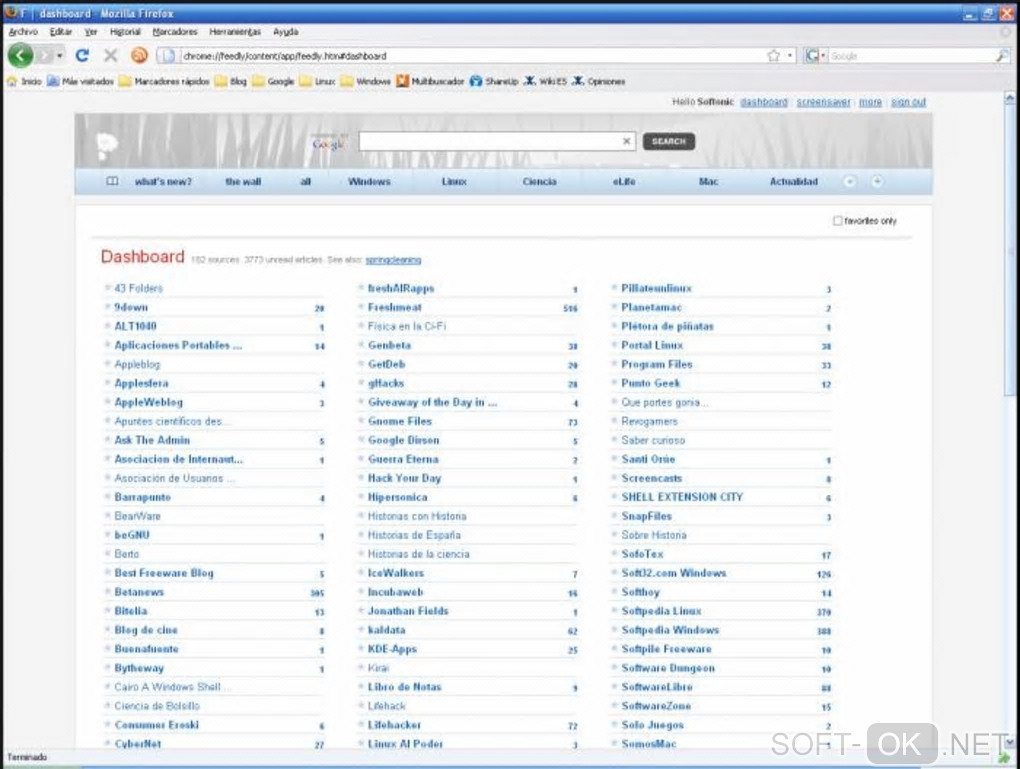This screenshot has height=769, width=1020.
Task: Reload the page with the blue refresh icon
Action: pyautogui.click(x=82, y=56)
